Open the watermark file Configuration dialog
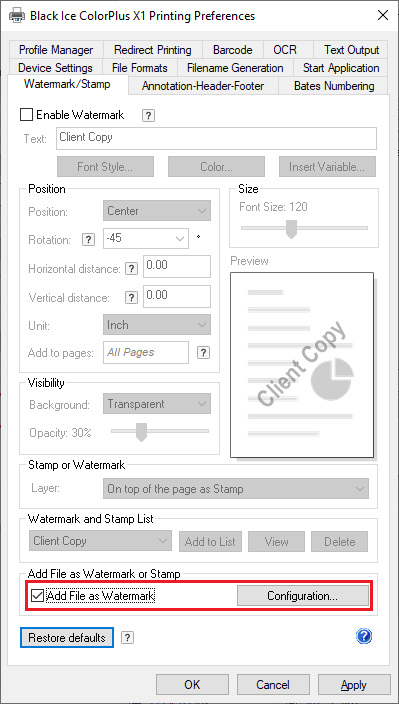 (303, 596)
